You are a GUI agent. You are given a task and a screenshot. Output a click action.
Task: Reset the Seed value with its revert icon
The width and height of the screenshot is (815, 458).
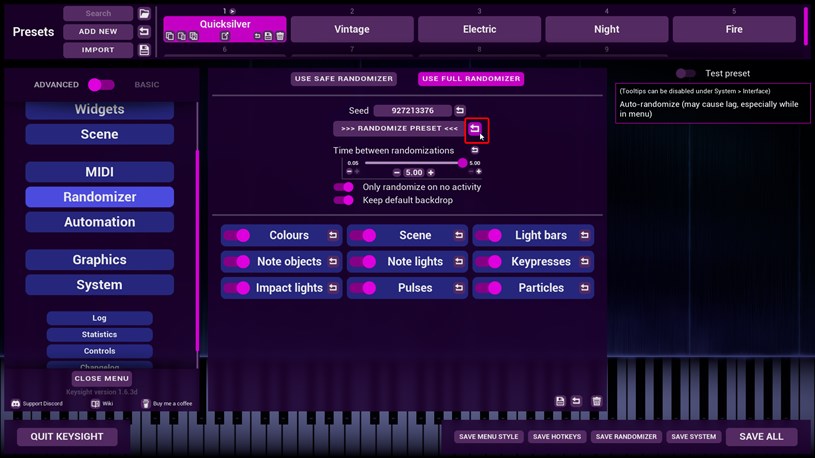click(460, 110)
